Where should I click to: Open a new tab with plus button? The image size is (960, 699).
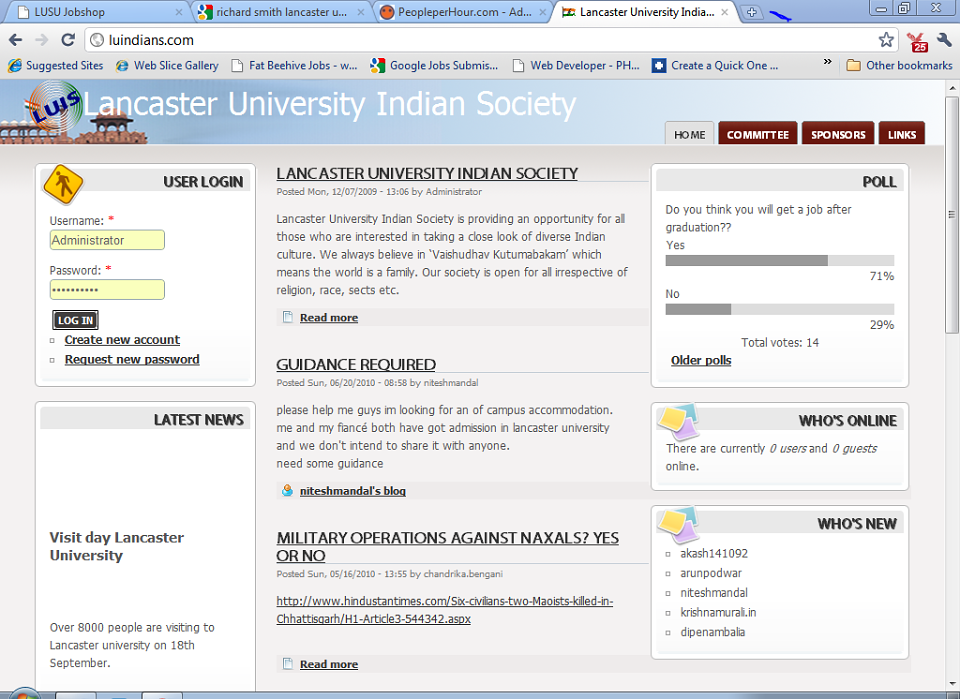click(x=751, y=12)
